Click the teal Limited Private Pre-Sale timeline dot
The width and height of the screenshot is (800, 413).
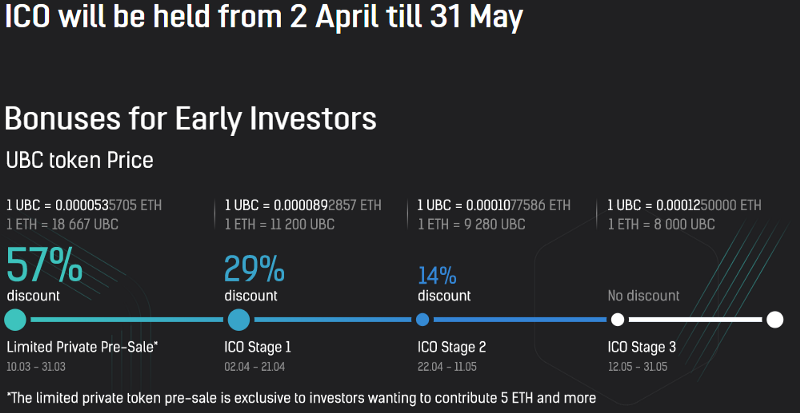tap(15, 320)
